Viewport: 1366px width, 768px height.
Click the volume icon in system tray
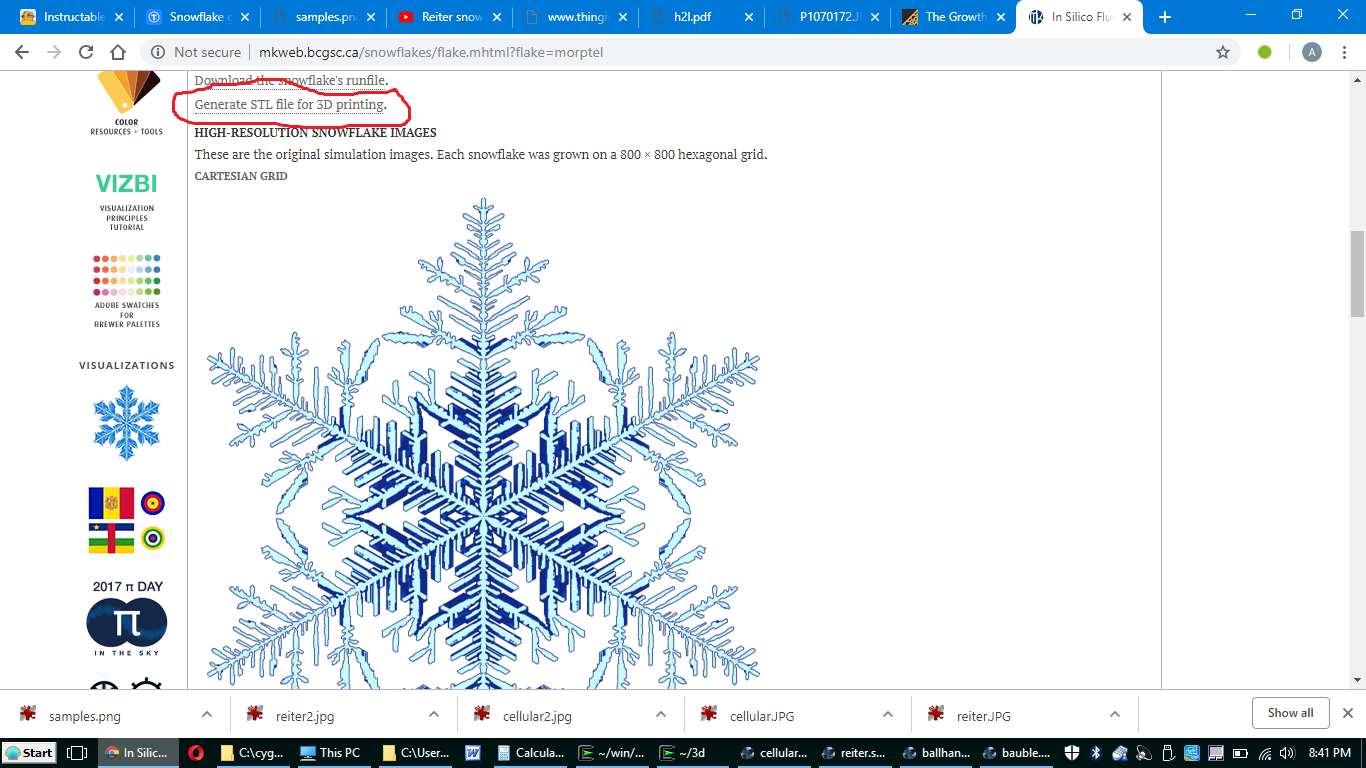tap(1286, 753)
